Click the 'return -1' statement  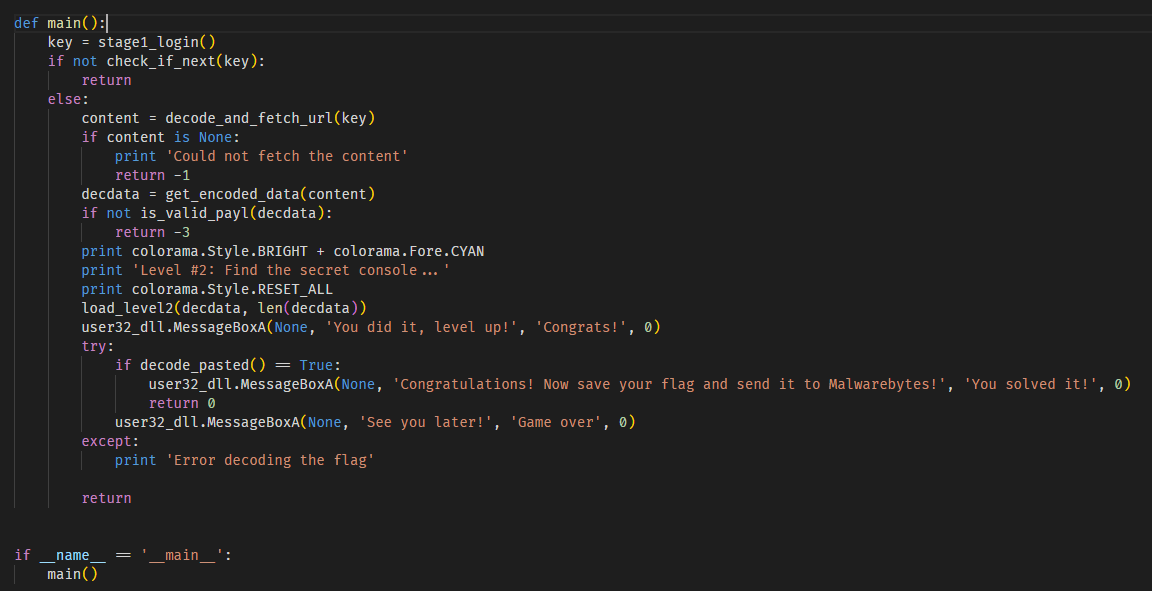tap(153, 175)
